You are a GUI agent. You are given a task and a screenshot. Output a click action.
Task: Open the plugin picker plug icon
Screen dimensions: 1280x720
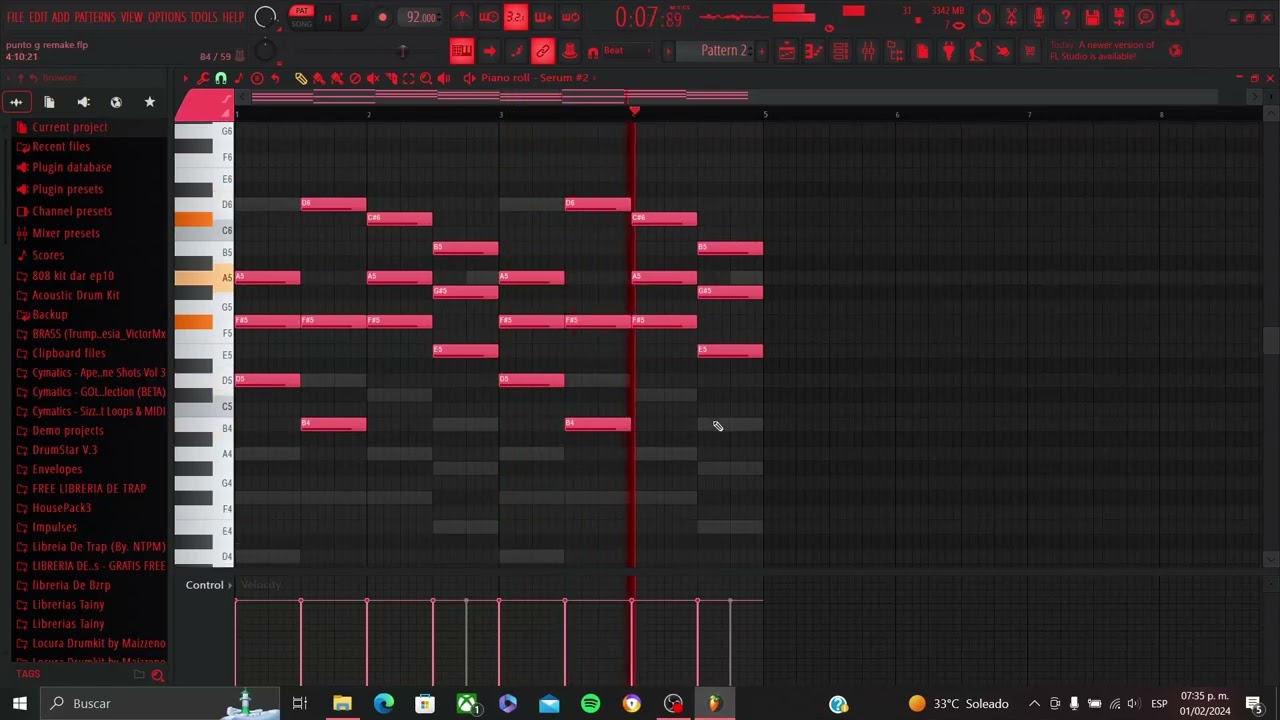click(x=949, y=51)
